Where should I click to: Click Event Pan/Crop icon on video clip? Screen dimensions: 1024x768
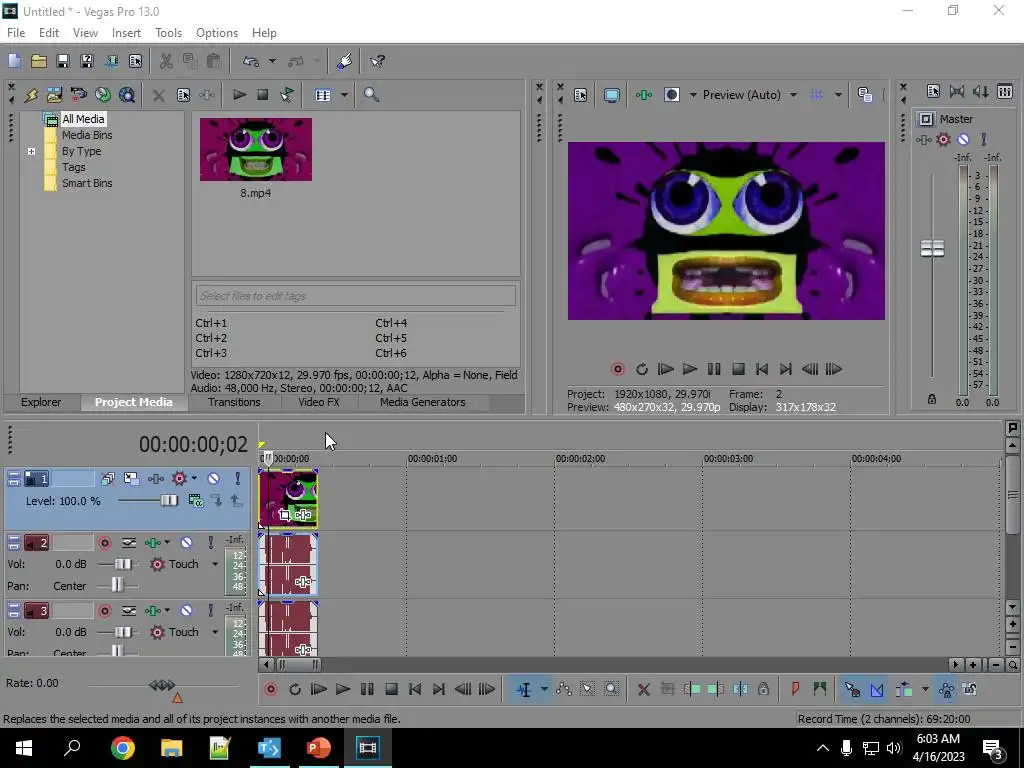point(284,515)
